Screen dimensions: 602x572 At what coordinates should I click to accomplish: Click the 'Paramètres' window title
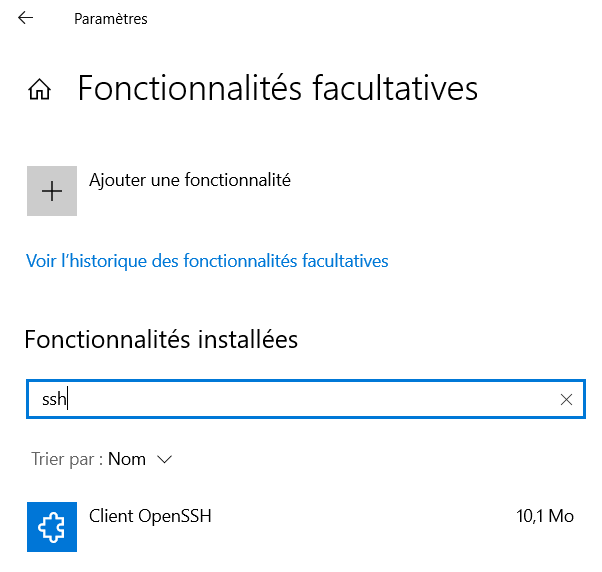(x=111, y=18)
